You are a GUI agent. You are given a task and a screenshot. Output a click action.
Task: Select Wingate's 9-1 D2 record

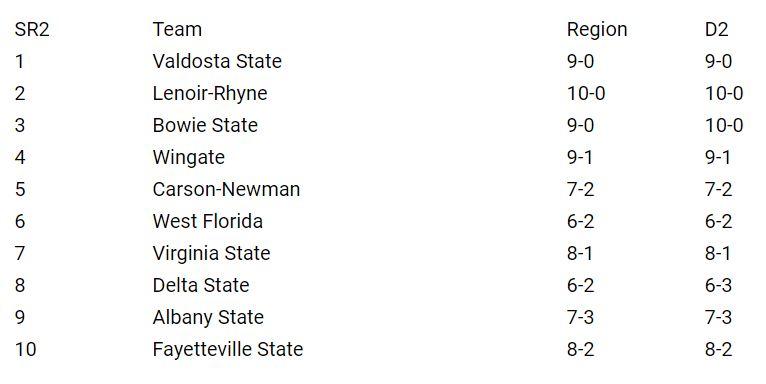(718, 158)
